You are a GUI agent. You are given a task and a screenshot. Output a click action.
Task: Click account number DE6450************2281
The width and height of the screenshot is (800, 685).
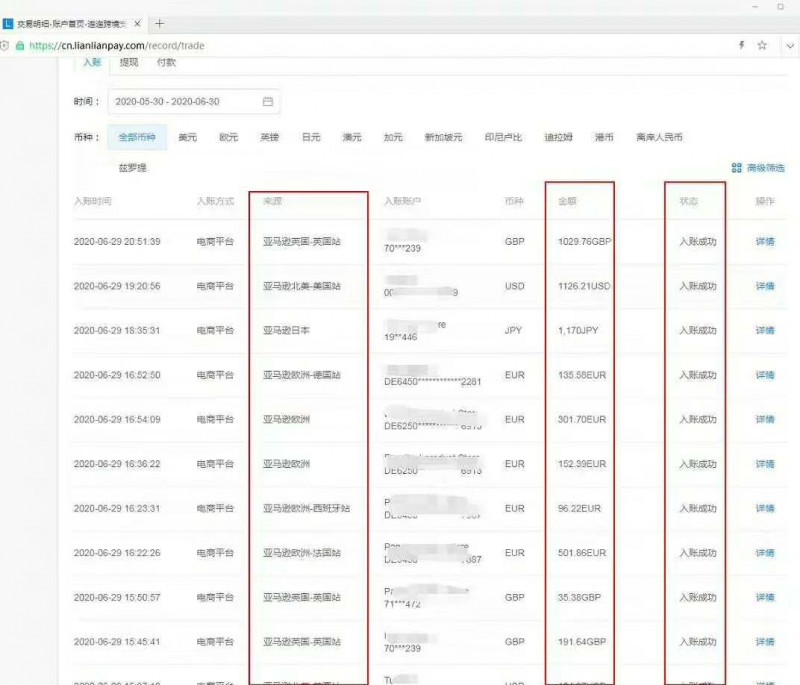(x=433, y=382)
